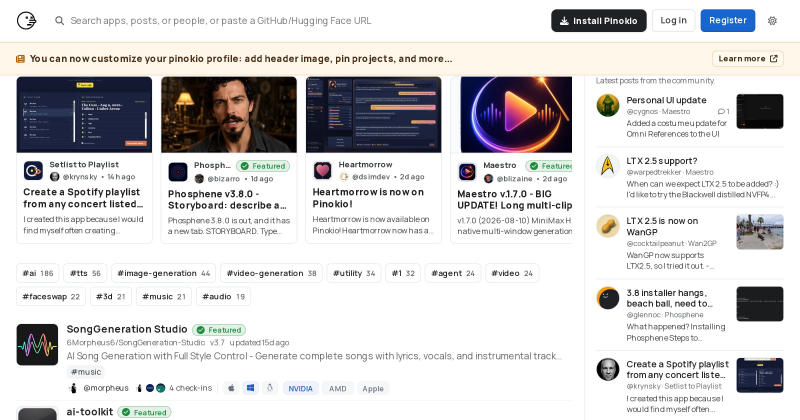The height and width of the screenshot is (420, 800).
Task: Filter by the #ai tag
Action: pyautogui.click(x=38, y=274)
